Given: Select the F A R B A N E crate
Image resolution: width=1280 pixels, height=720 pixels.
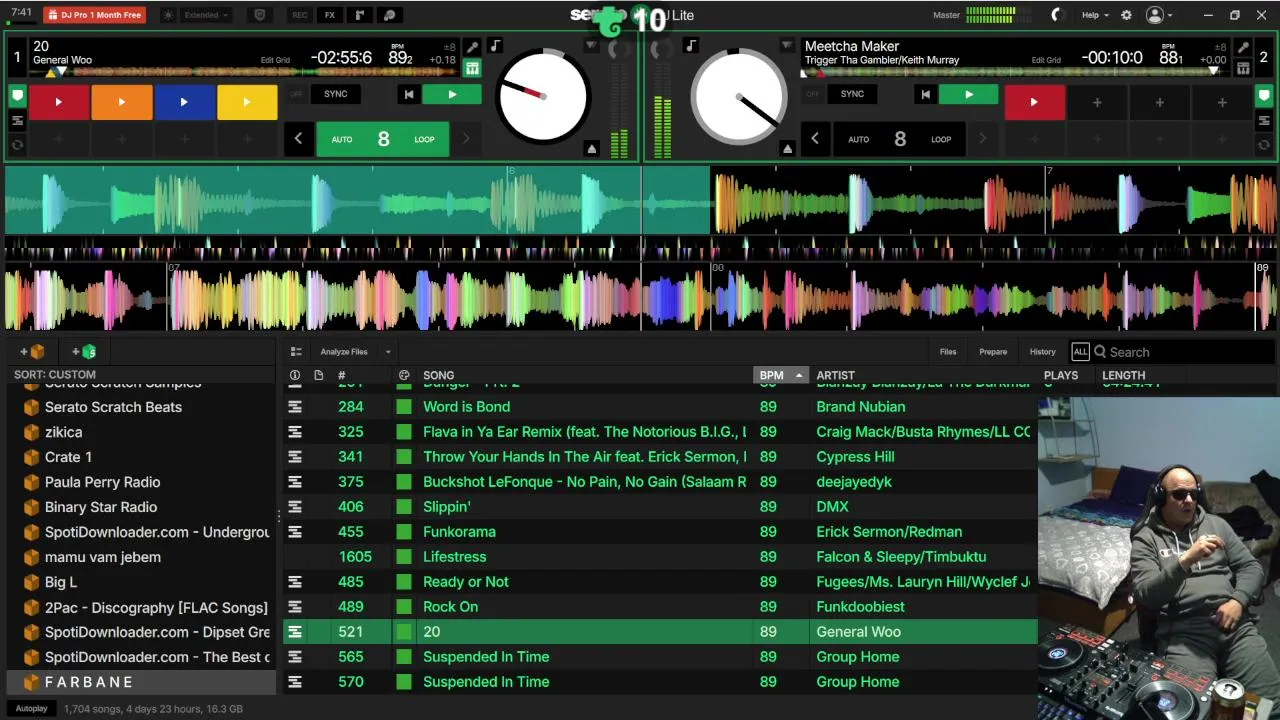Looking at the screenshot, I should [141, 682].
